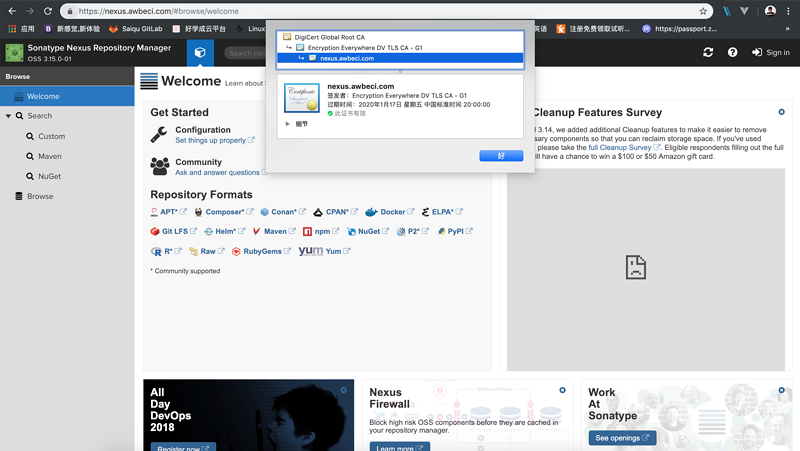Refresh Nexus view with refresh icon

[x=708, y=52]
